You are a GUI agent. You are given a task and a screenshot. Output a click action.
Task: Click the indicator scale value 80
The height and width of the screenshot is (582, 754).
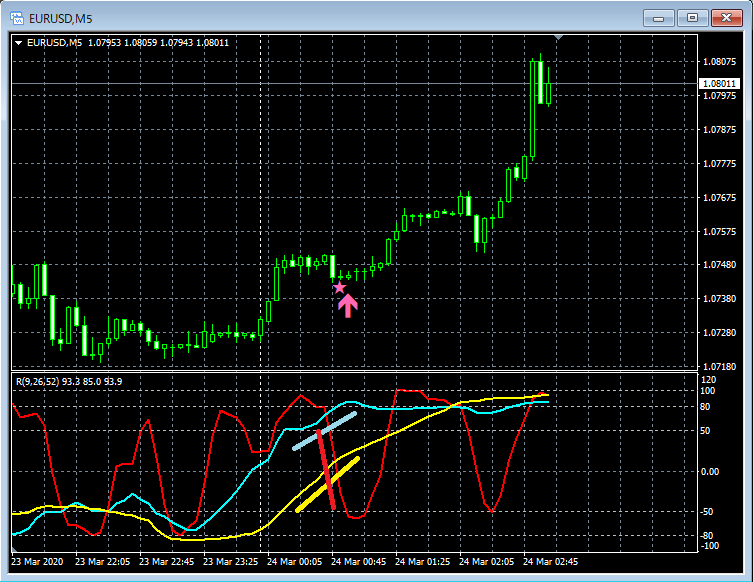[x=705, y=407]
